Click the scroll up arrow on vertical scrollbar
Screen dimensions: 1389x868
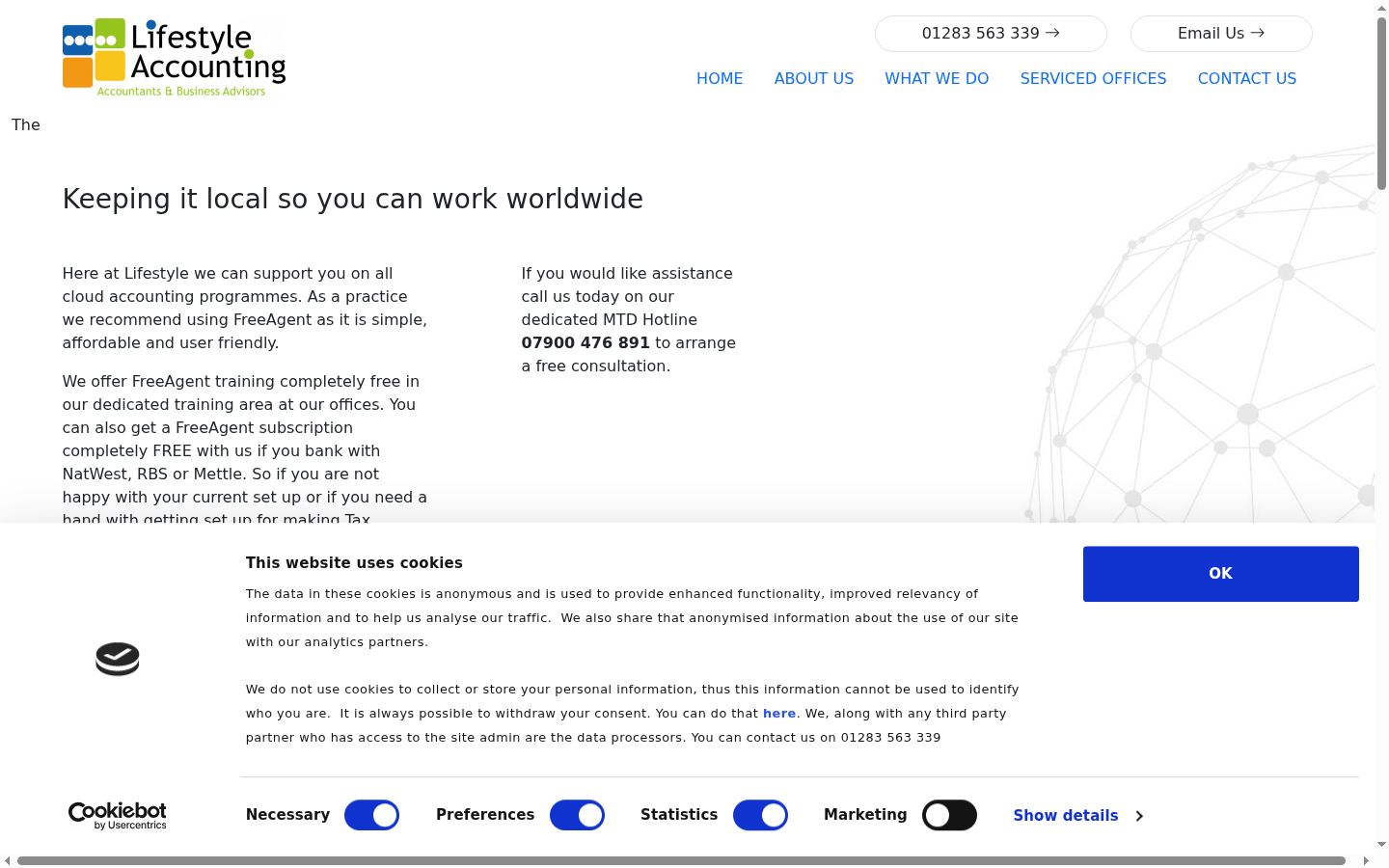(x=1381, y=7)
